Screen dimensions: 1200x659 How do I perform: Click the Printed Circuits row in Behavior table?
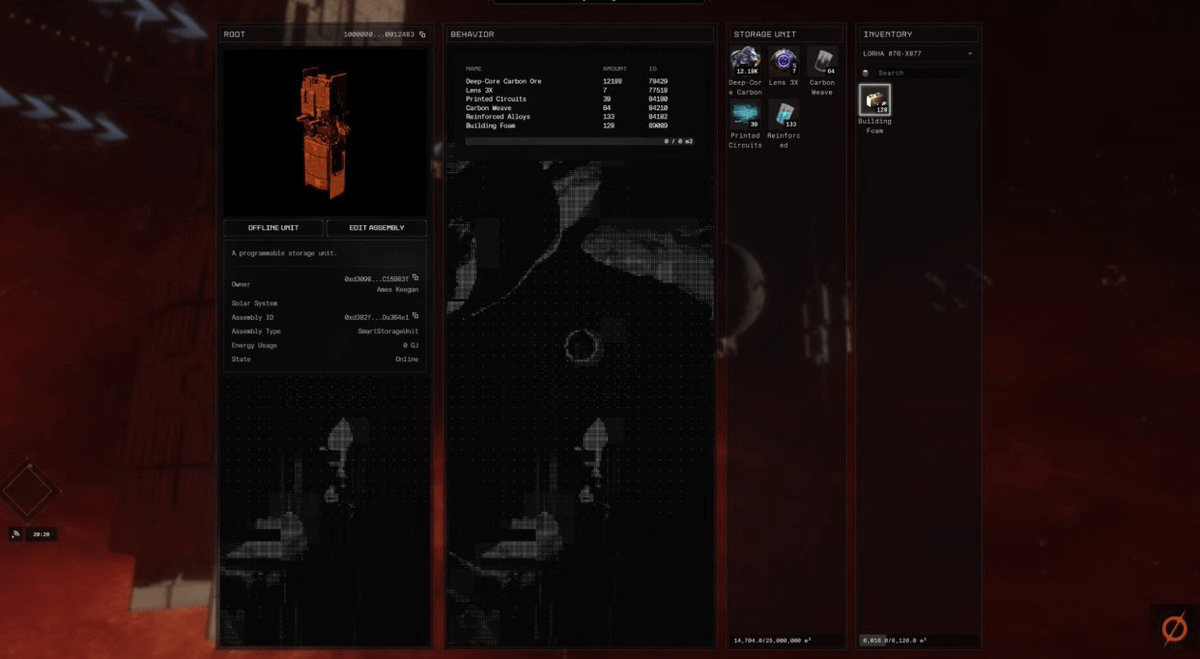(580, 99)
